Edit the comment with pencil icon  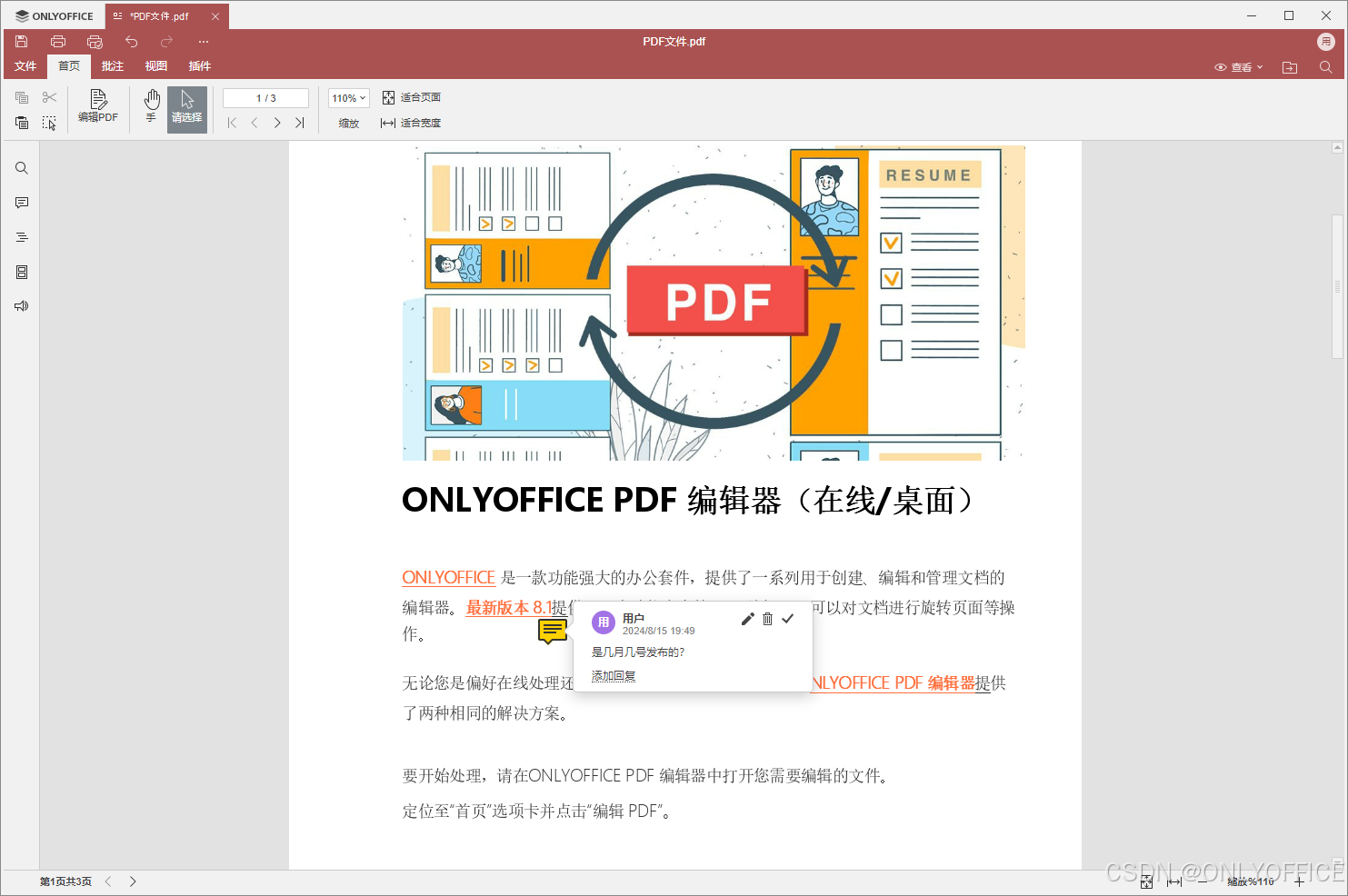(x=747, y=619)
